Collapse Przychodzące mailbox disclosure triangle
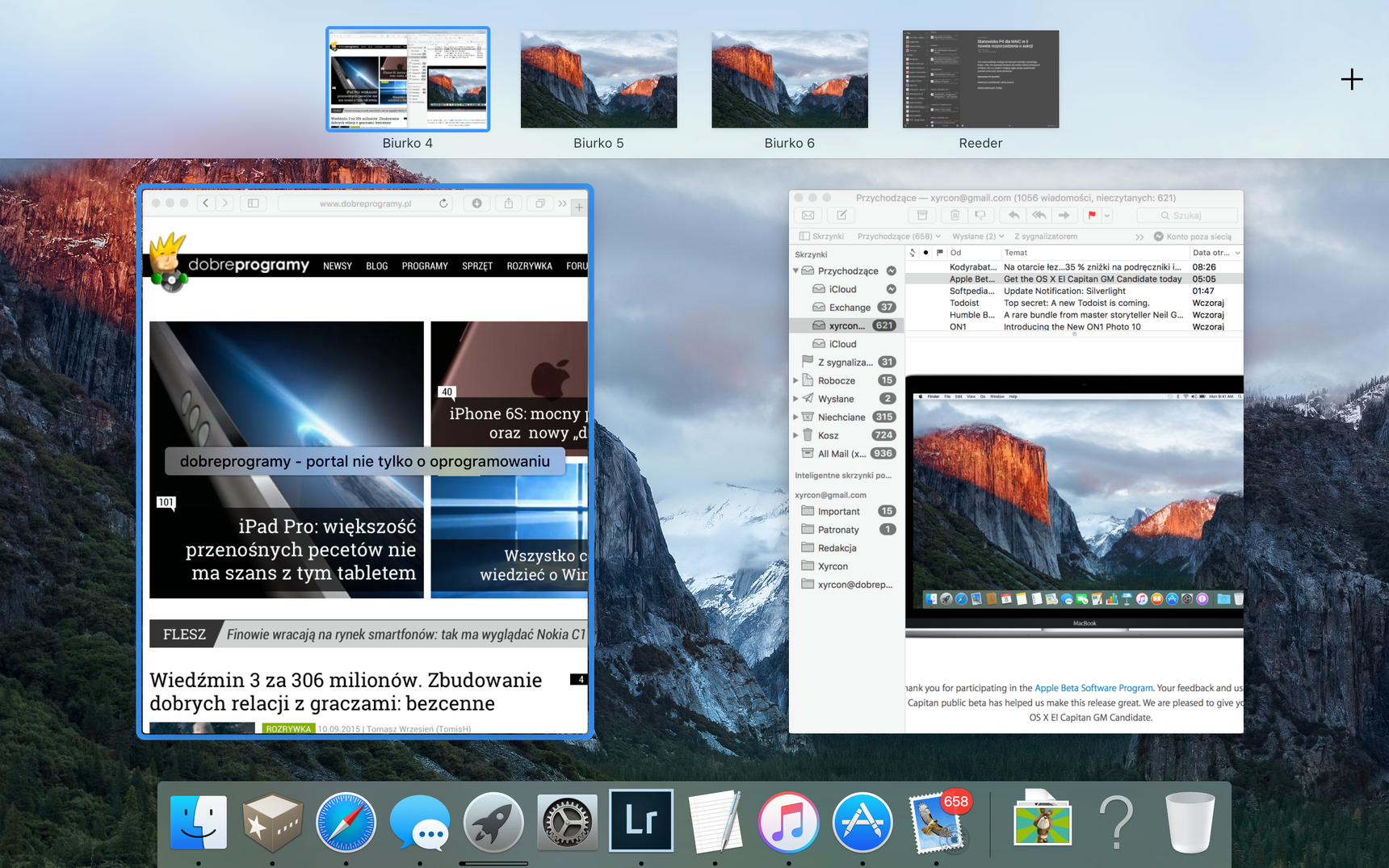Image resolution: width=1389 pixels, height=868 pixels. point(796,270)
